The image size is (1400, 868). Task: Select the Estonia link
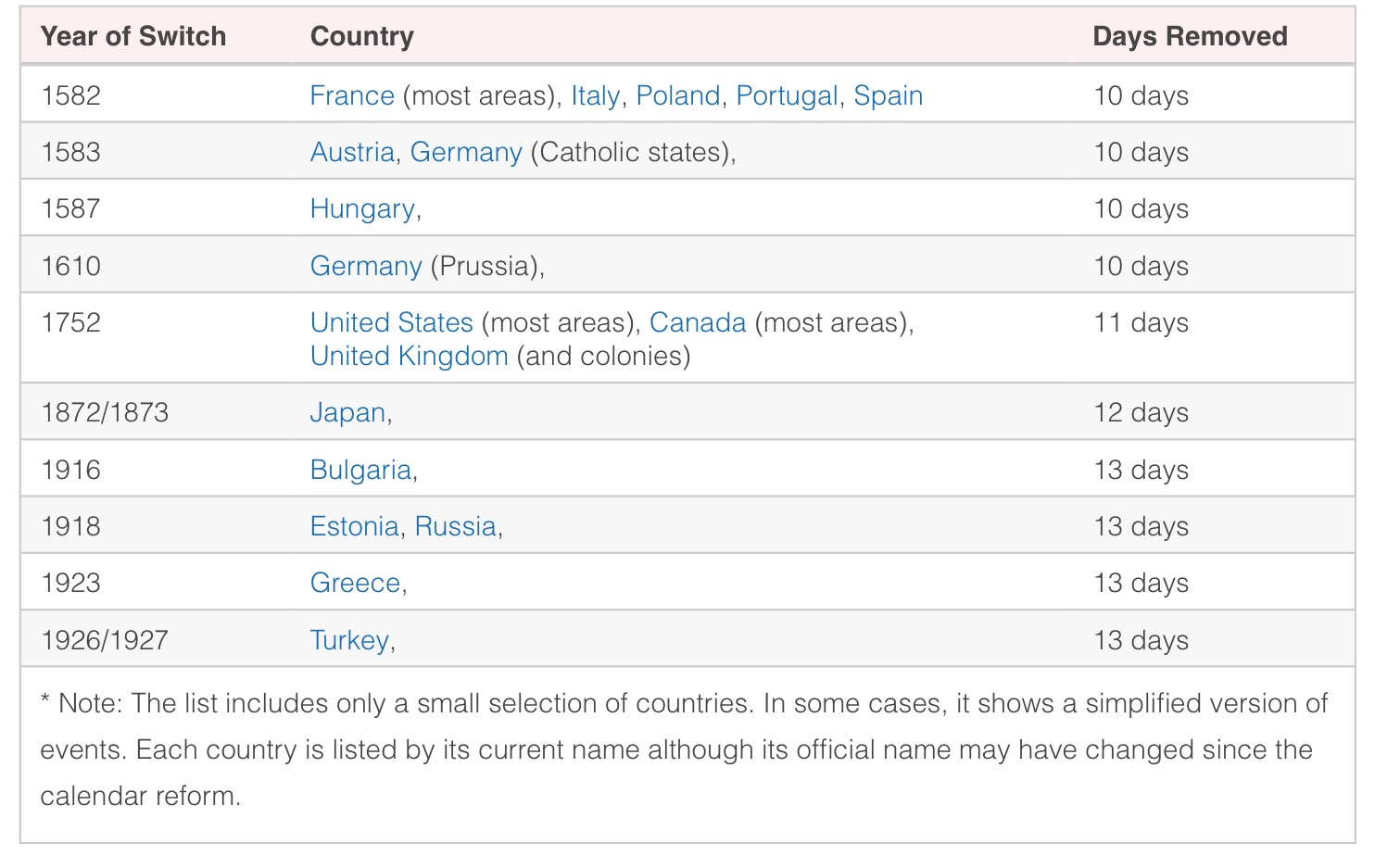coord(355,526)
